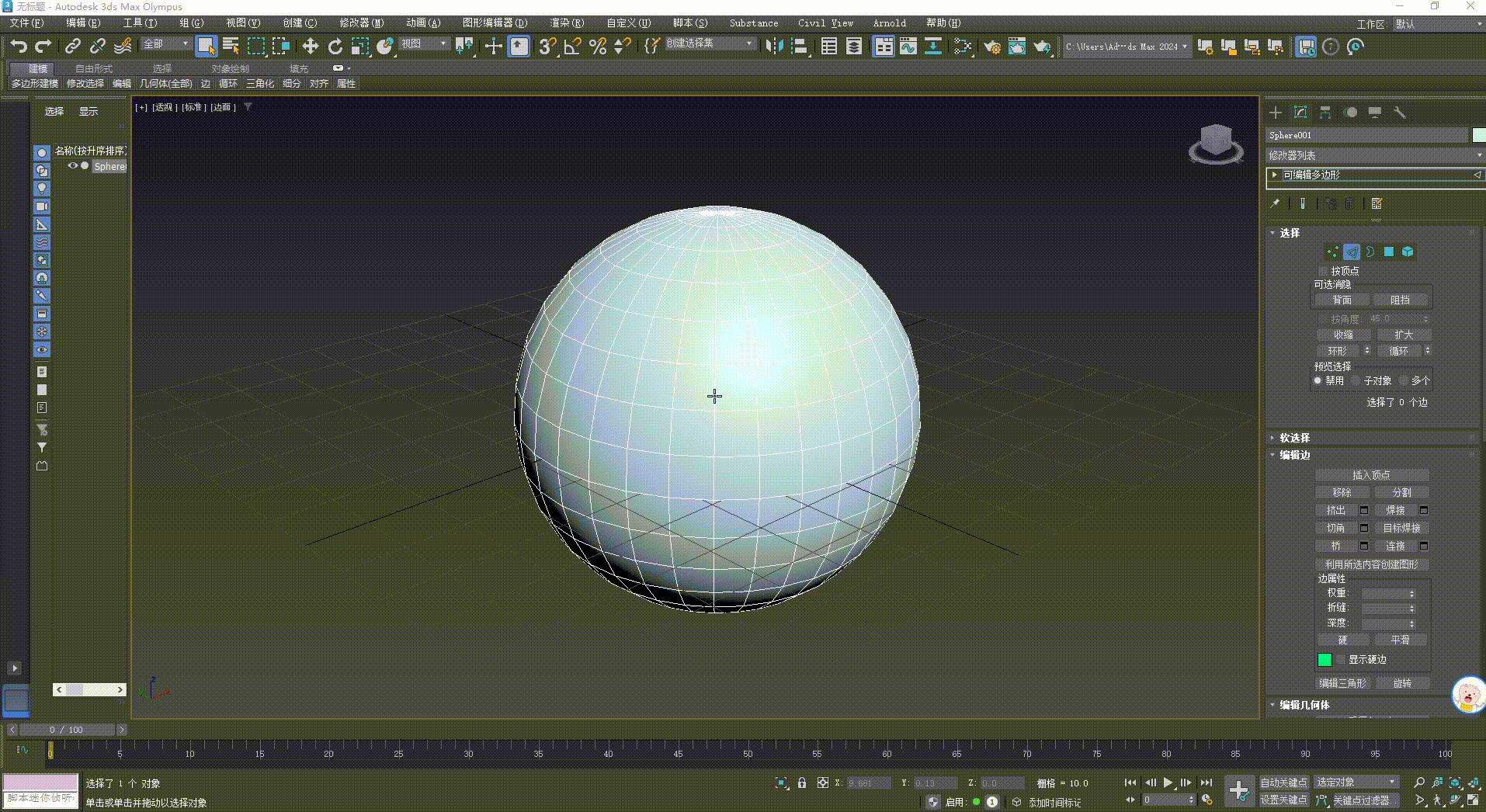Select the 禁用 preview selection radio button
The height and width of the screenshot is (812, 1486).
(x=1318, y=380)
